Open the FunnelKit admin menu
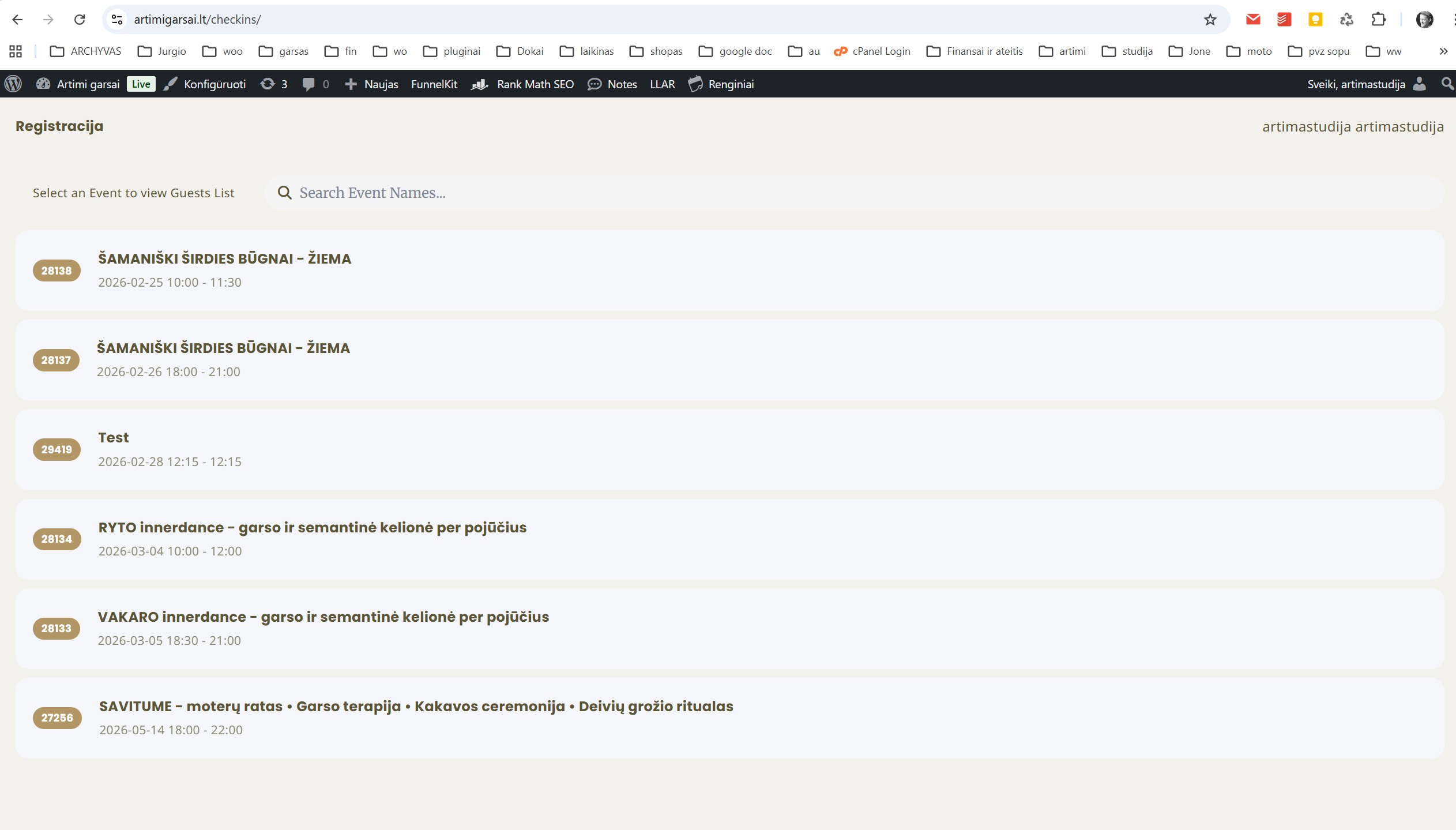 point(434,84)
